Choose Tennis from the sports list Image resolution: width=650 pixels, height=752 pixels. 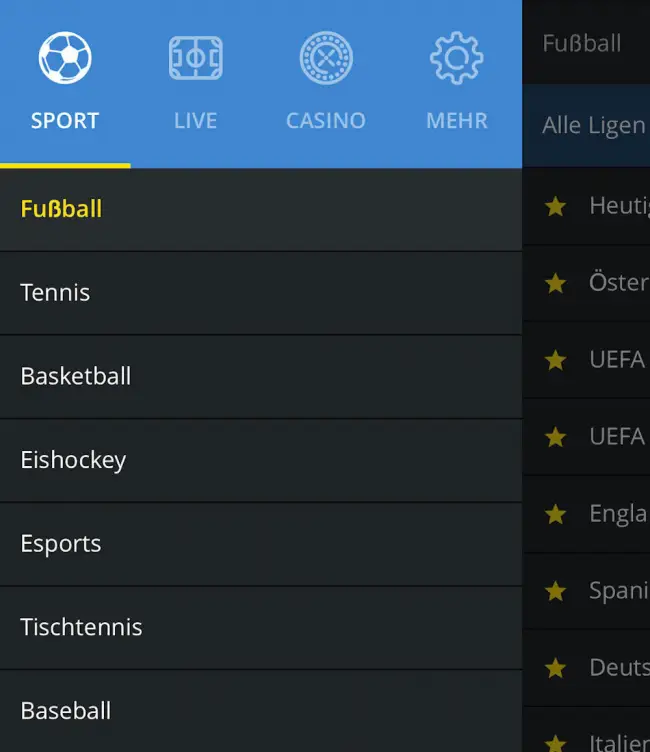pyautogui.click(x=261, y=293)
